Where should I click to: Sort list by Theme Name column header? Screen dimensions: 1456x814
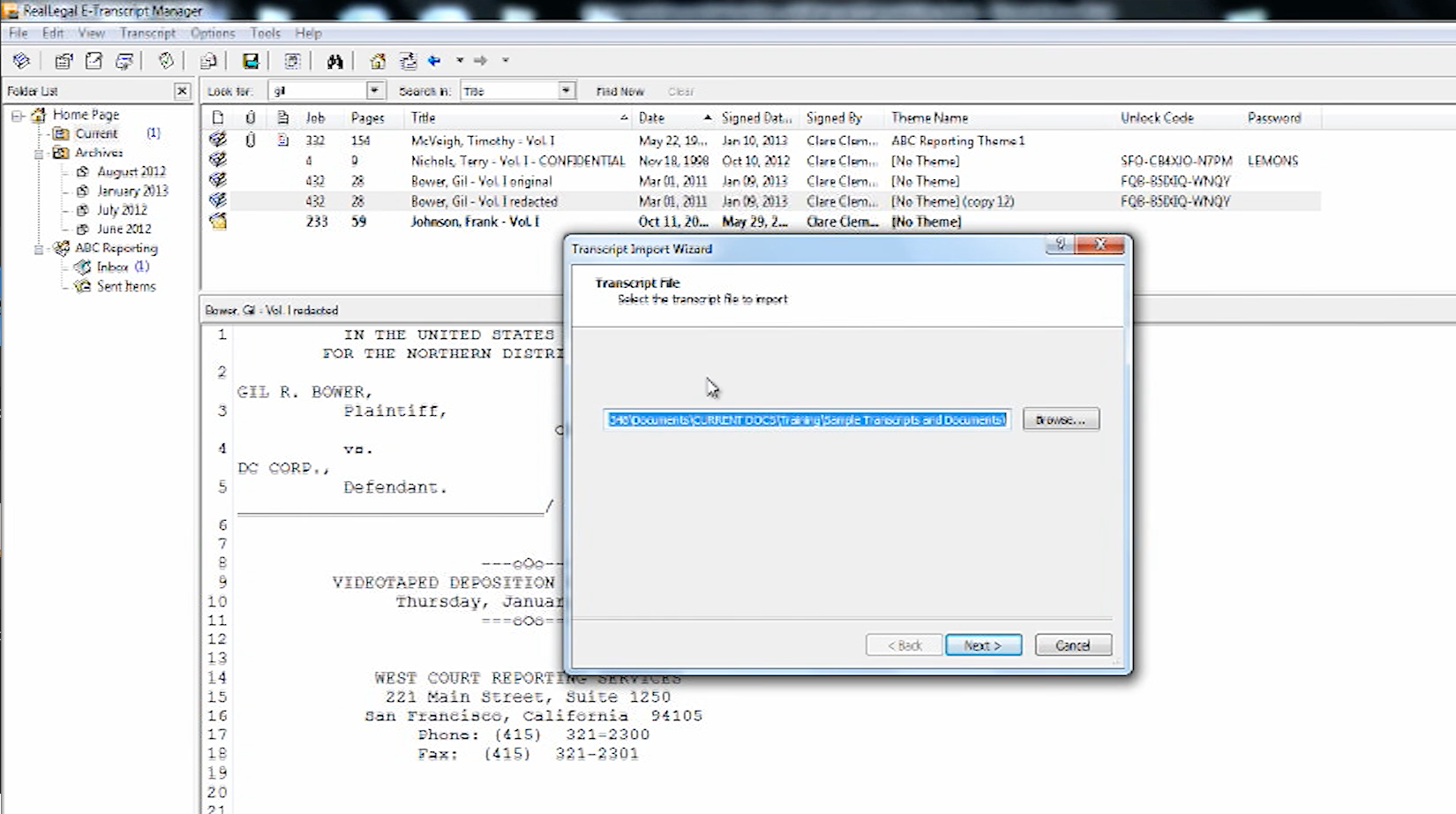(929, 117)
